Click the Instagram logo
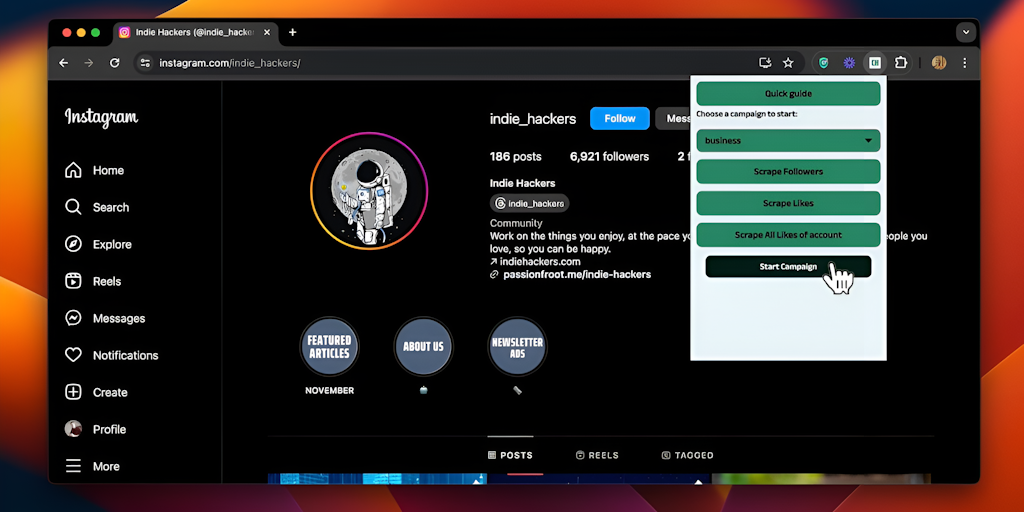 101,118
